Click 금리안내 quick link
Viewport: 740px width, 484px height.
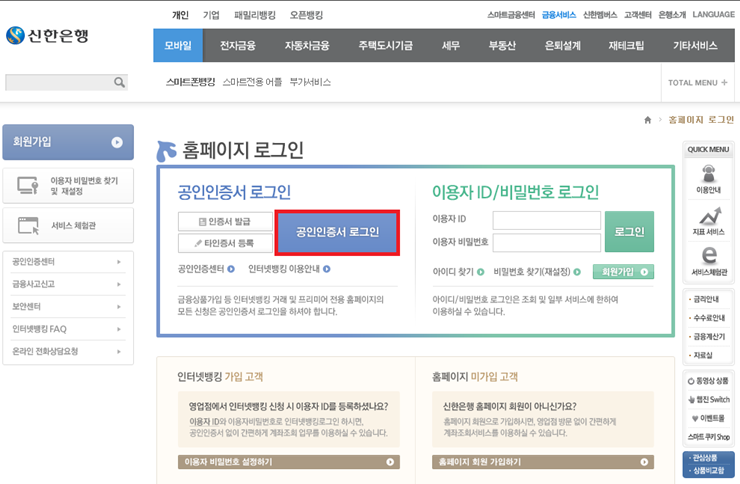coord(704,300)
